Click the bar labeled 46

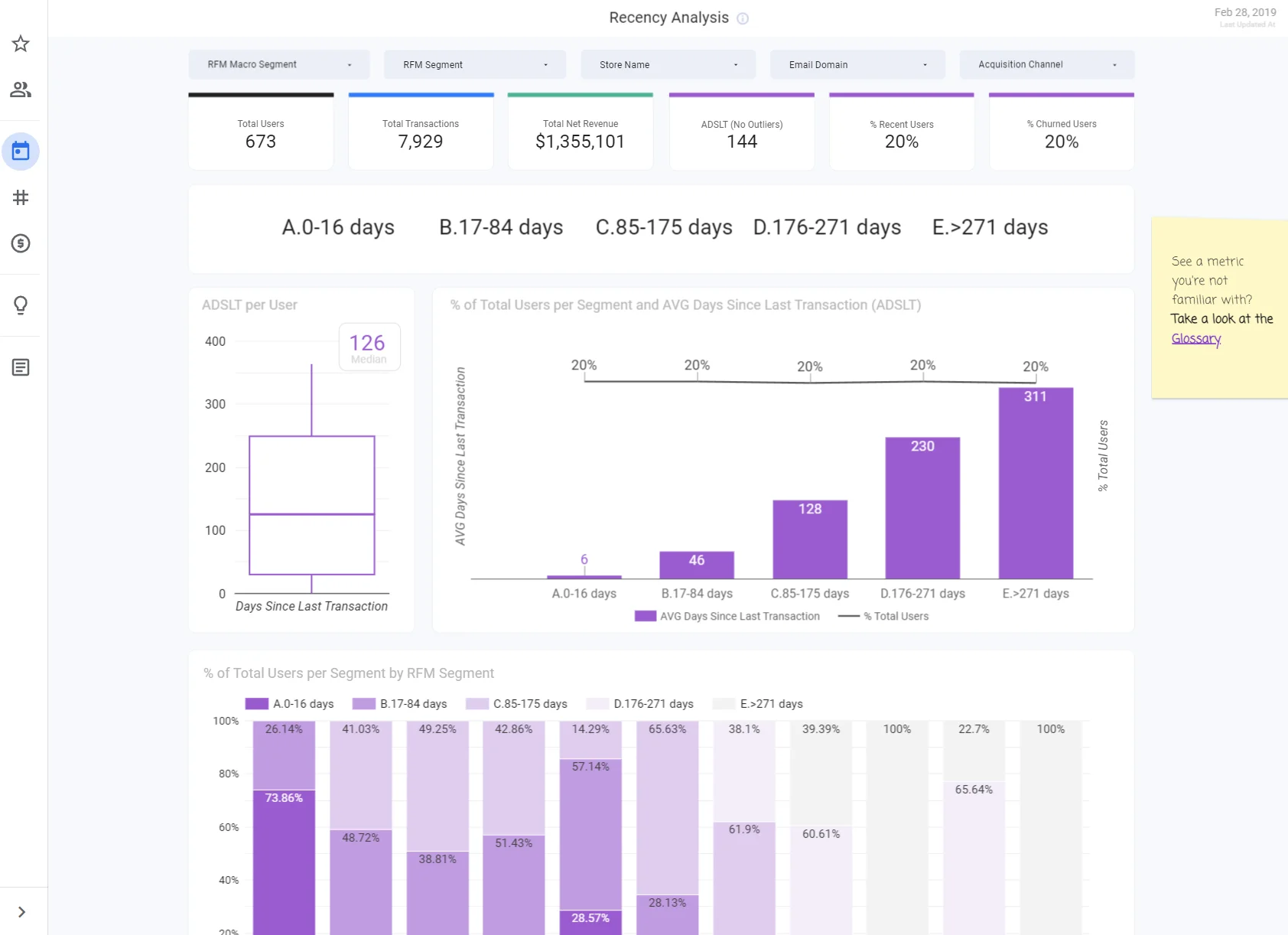(697, 565)
